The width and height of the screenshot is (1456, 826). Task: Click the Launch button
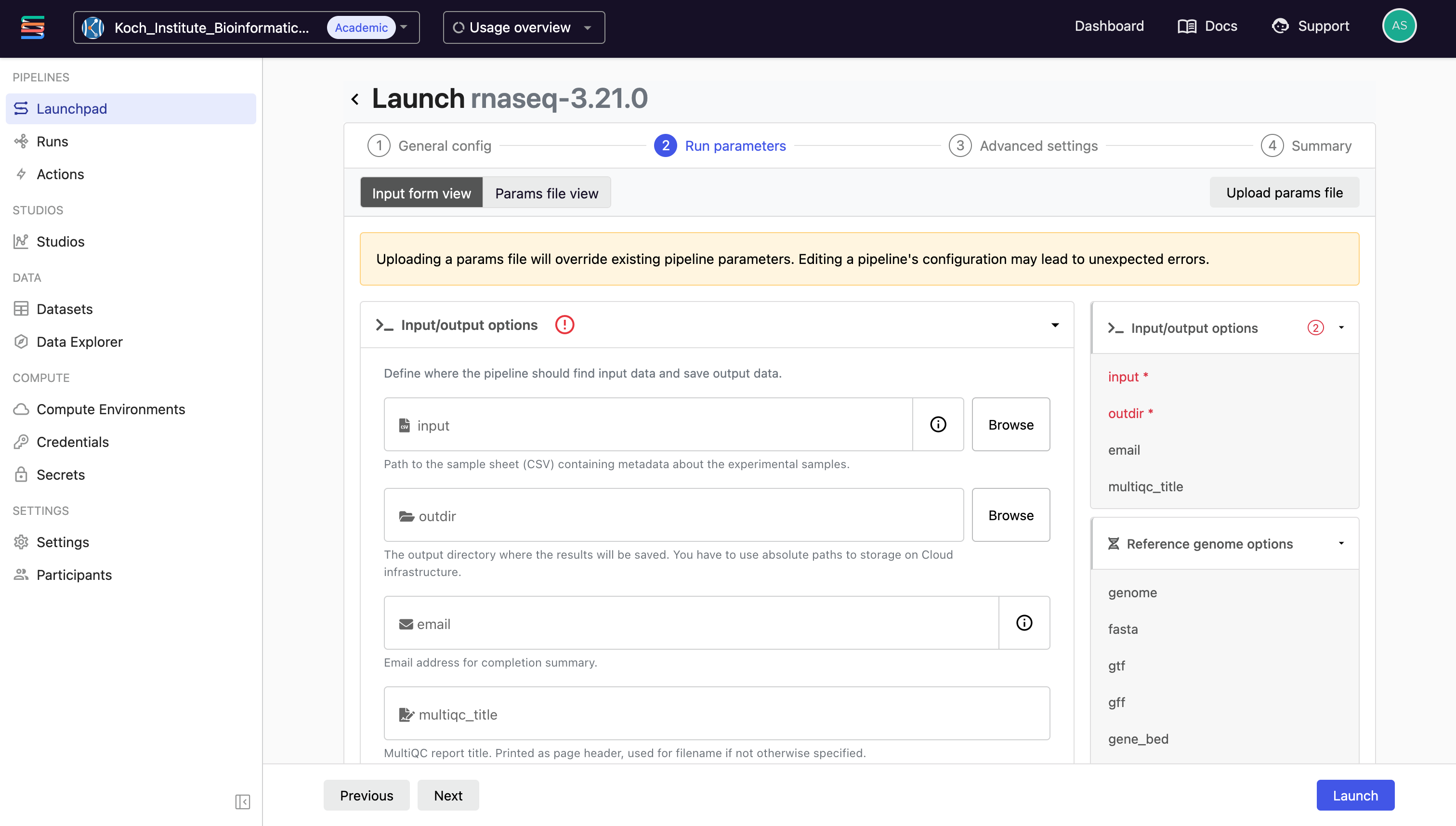(1354, 795)
